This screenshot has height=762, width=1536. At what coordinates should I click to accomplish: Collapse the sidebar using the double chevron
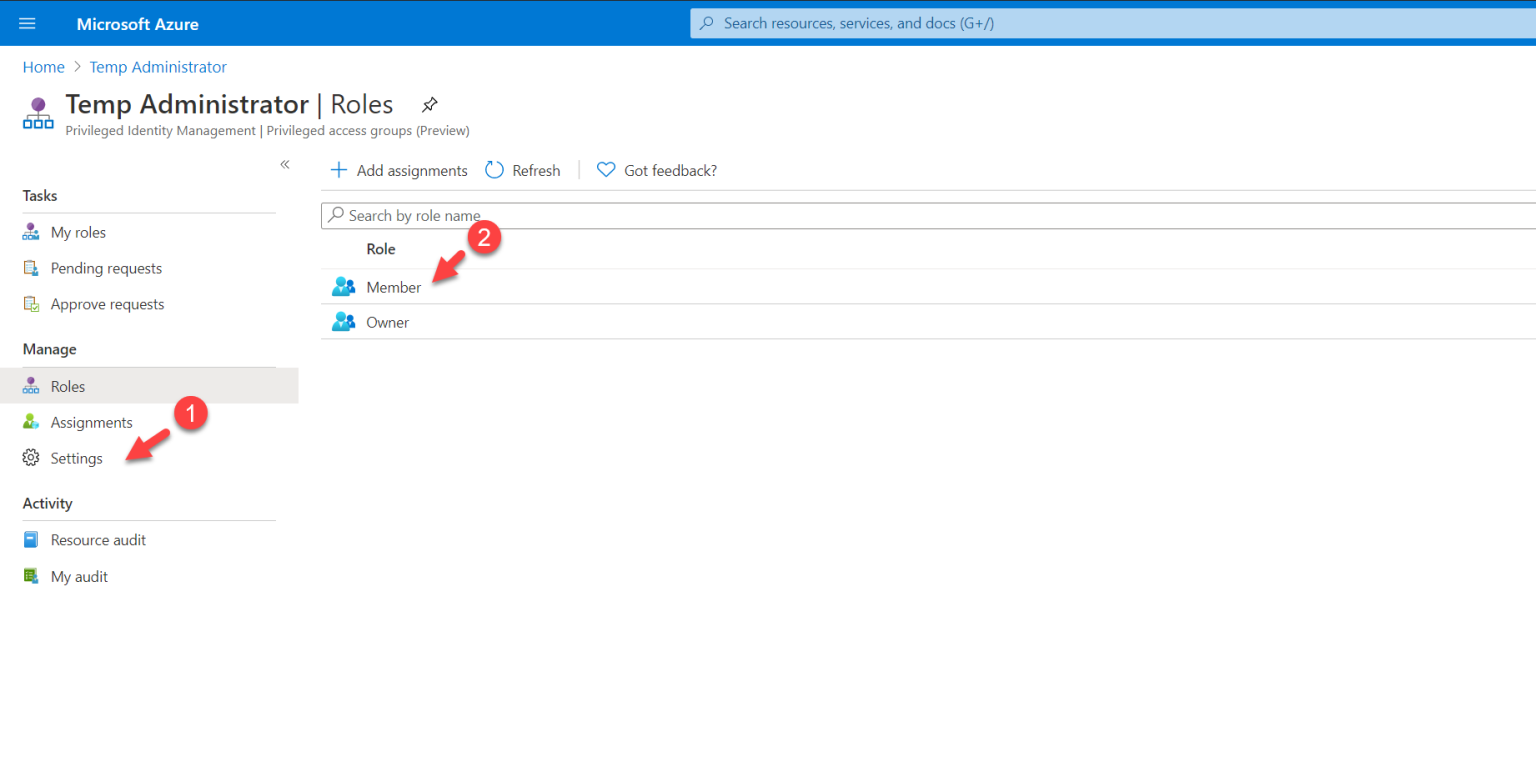pos(284,165)
